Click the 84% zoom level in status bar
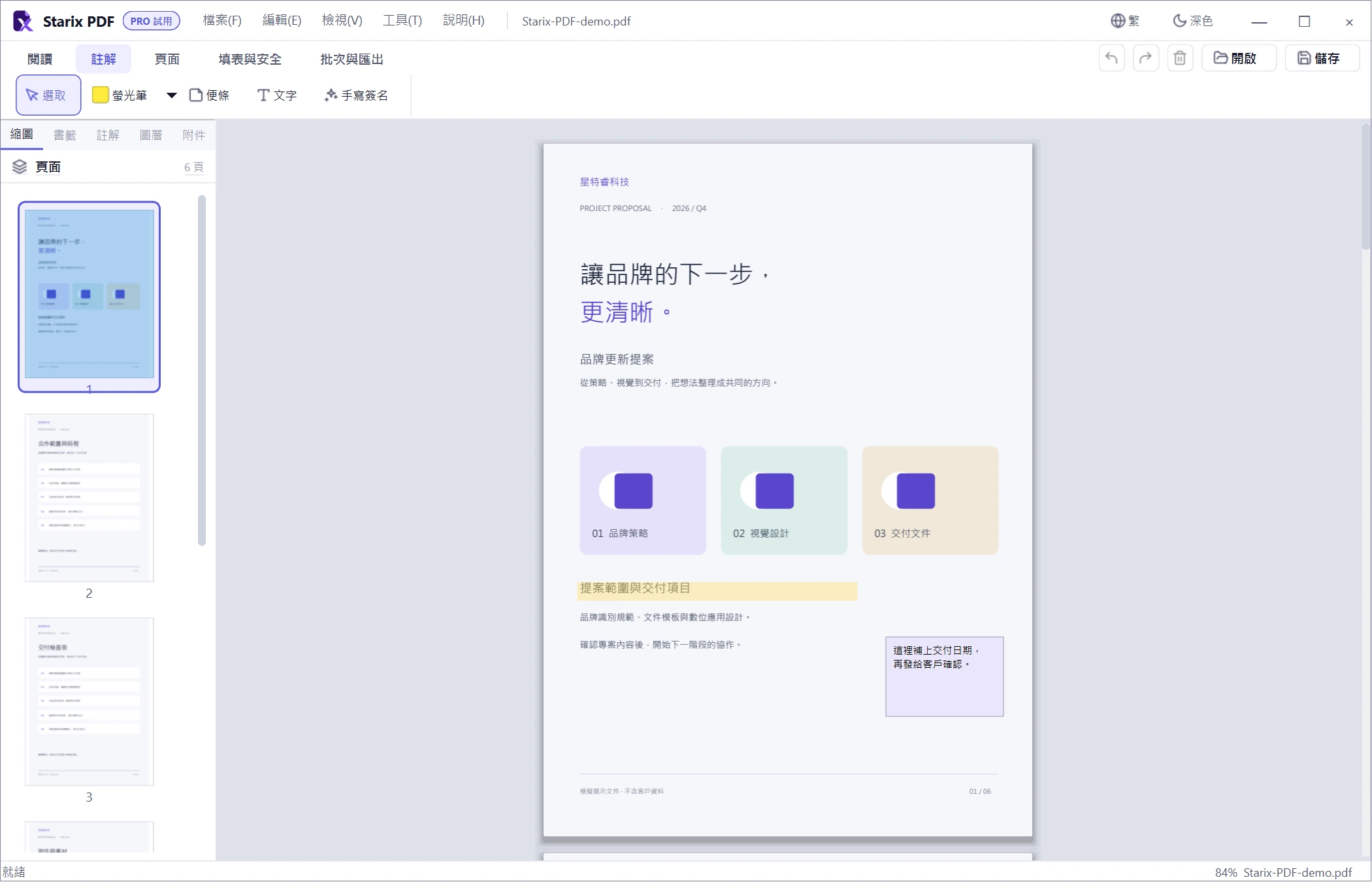Image resolution: width=1372 pixels, height=882 pixels. pos(1226,873)
